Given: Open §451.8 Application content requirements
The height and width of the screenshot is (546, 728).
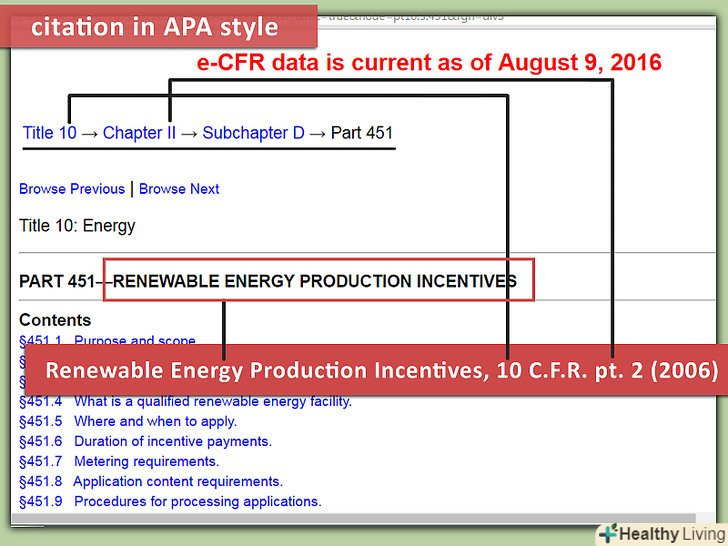Looking at the screenshot, I should 151,481.
